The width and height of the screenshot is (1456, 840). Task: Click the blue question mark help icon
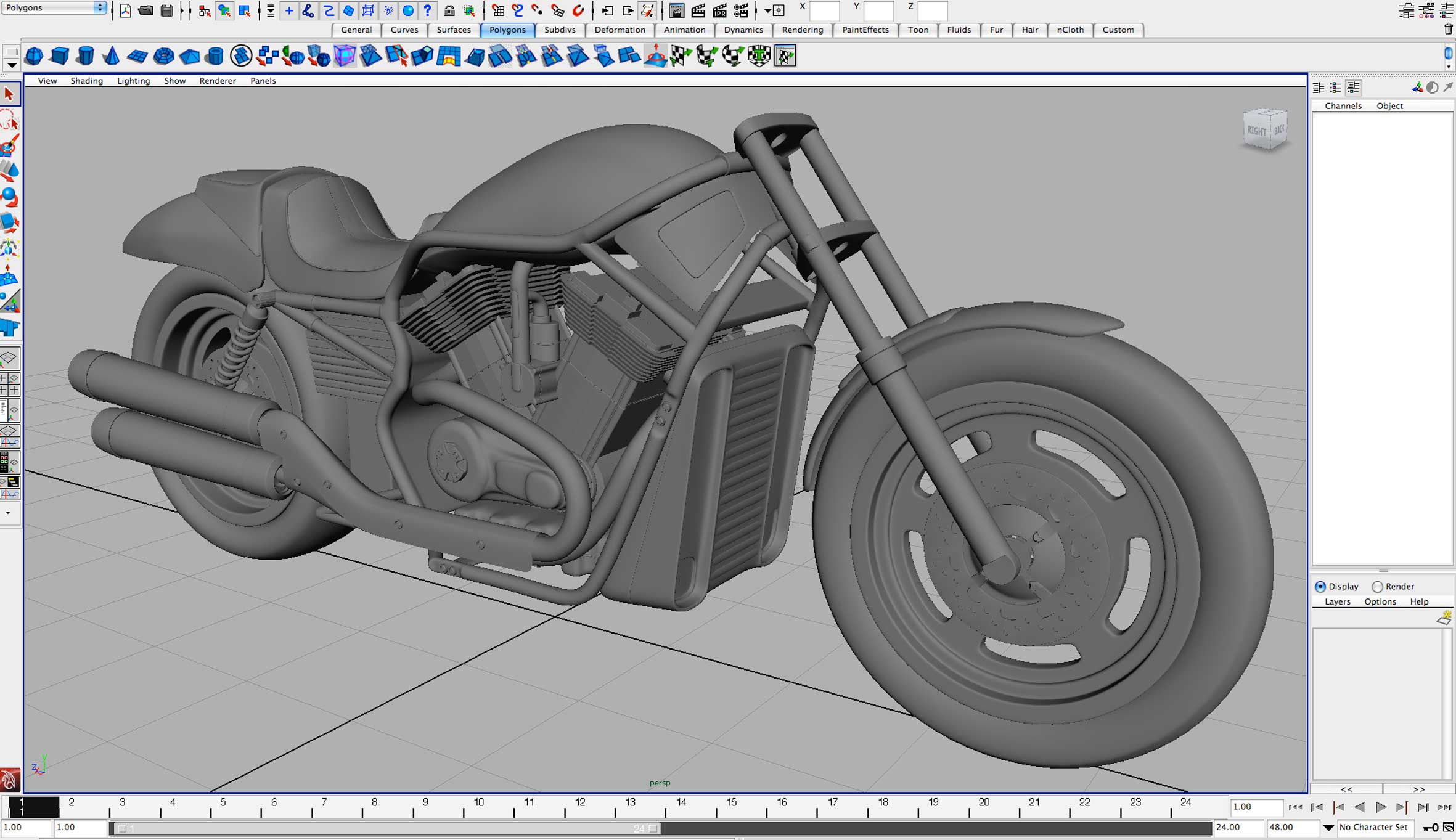[x=427, y=10]
